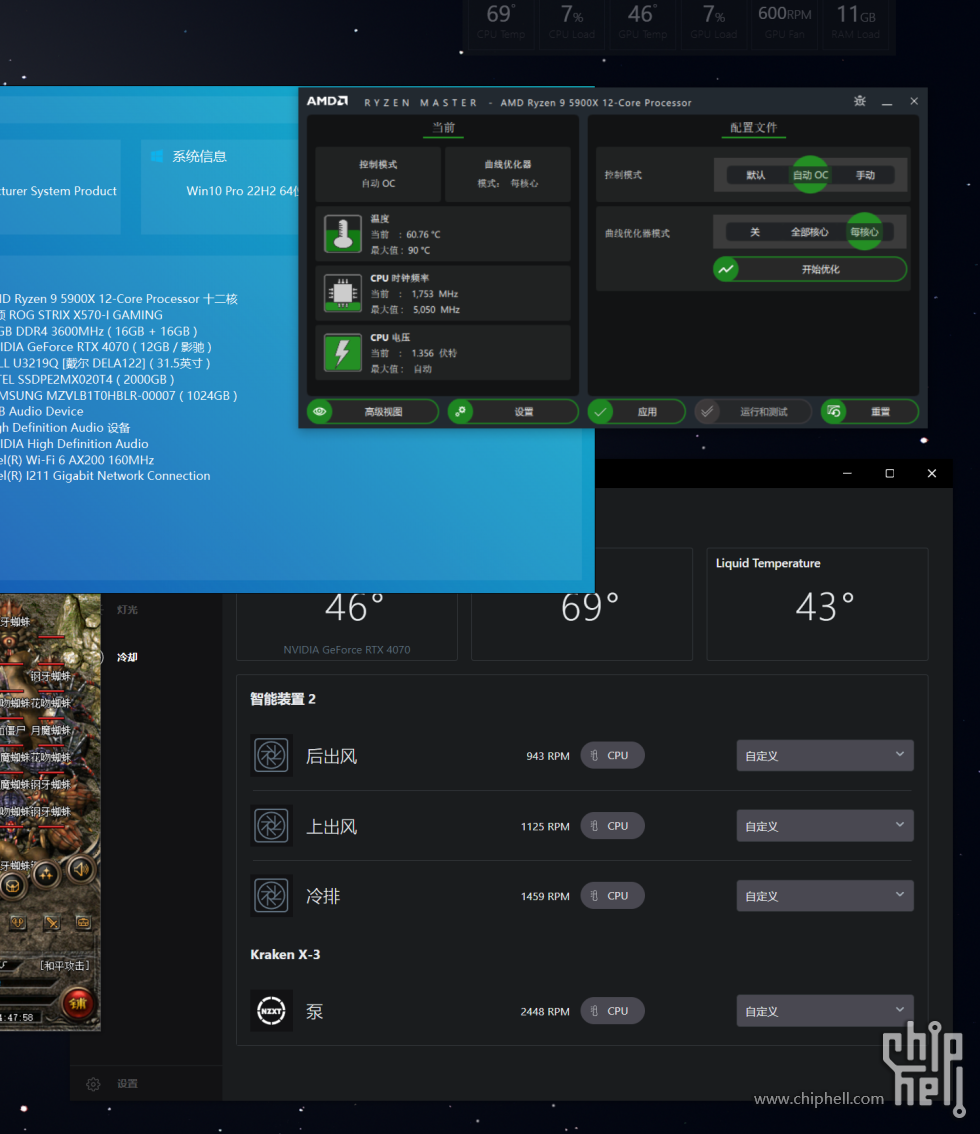Image resolution: width=980 pixels, height=1134 pixels.
Task: Click the small chest icon beside the sword icon
Action: (x=83, y=923)
